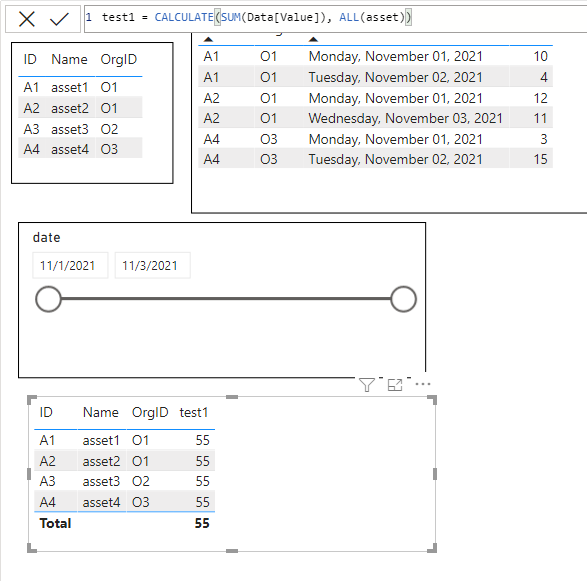Open the more options ellipsis on the visual

click(423, 384)
